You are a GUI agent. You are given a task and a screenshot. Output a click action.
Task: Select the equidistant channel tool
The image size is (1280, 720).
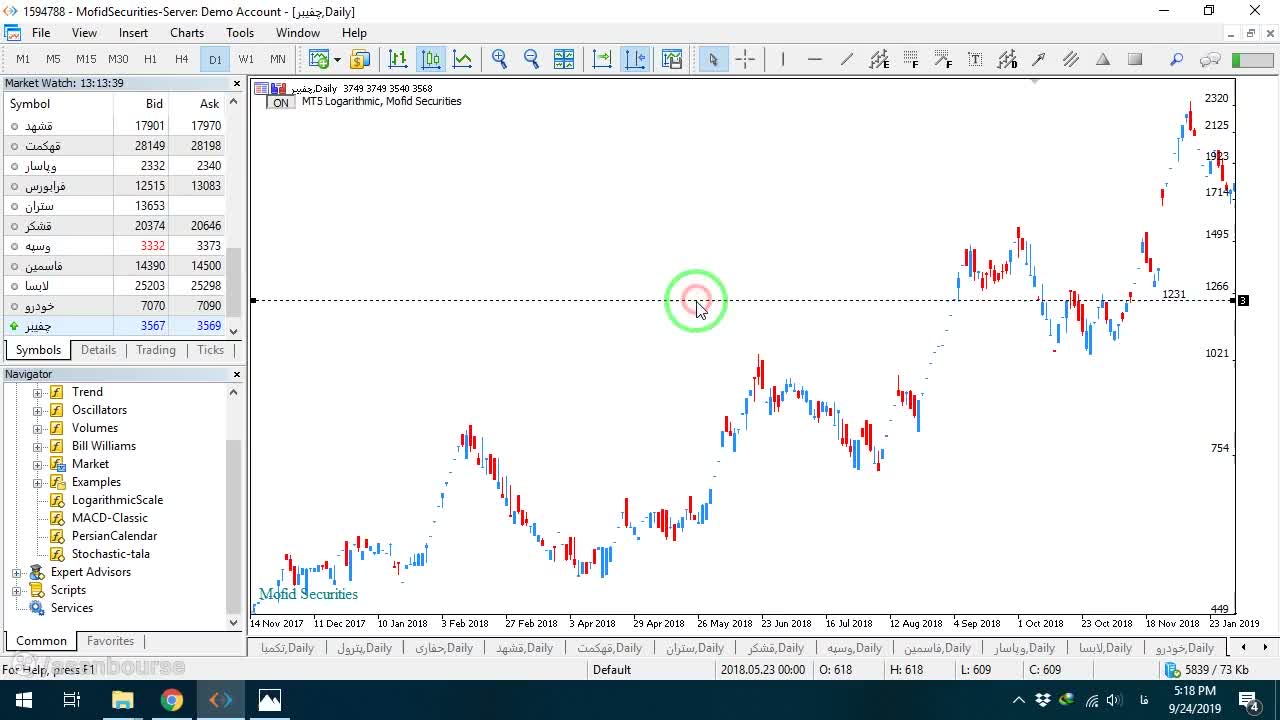point(1071,59)
